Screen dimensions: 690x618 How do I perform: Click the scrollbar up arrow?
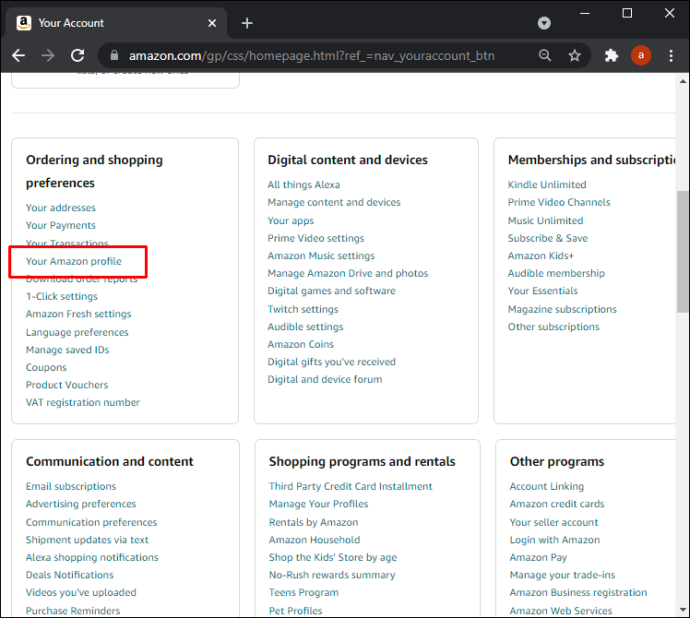[x=683, y=81]
